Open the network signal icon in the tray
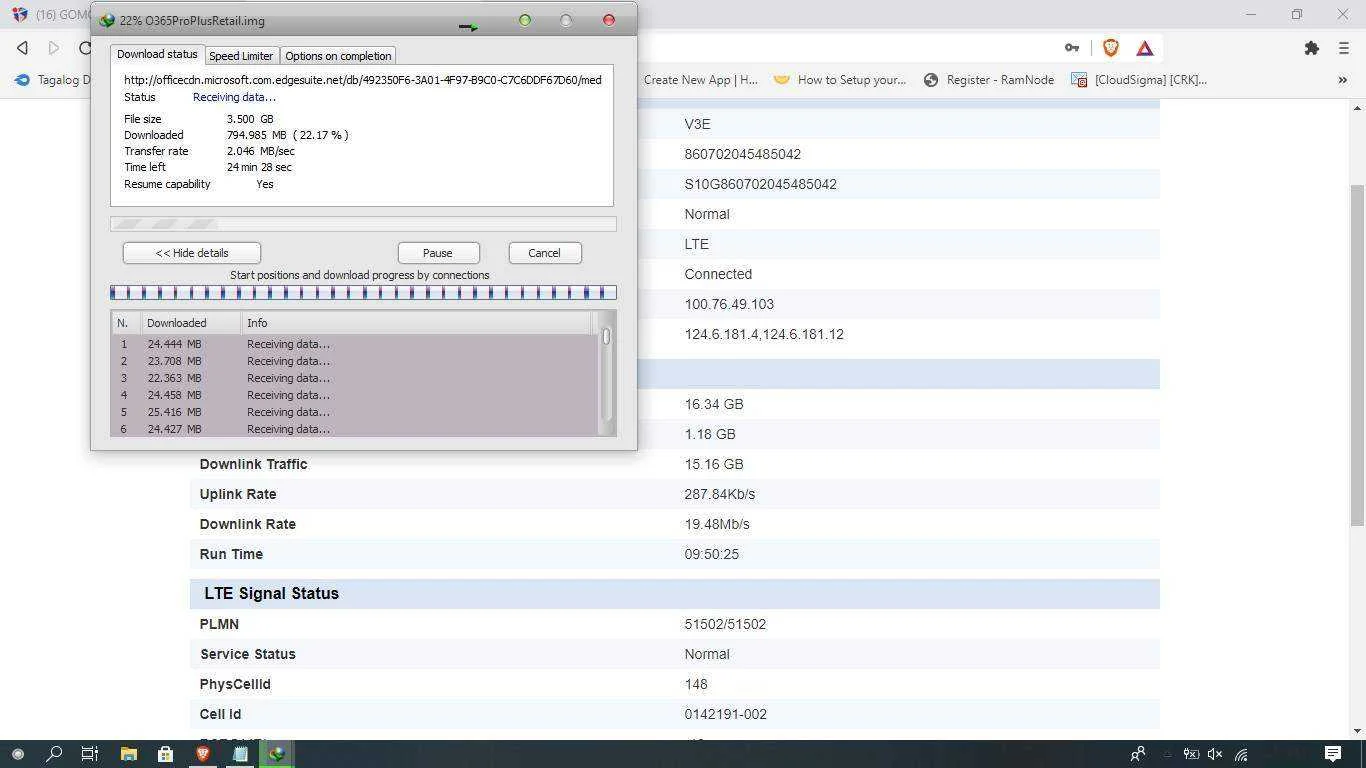Image resolution: width=1366 pixels, height=768 pixels. [x=1241, y=754]
